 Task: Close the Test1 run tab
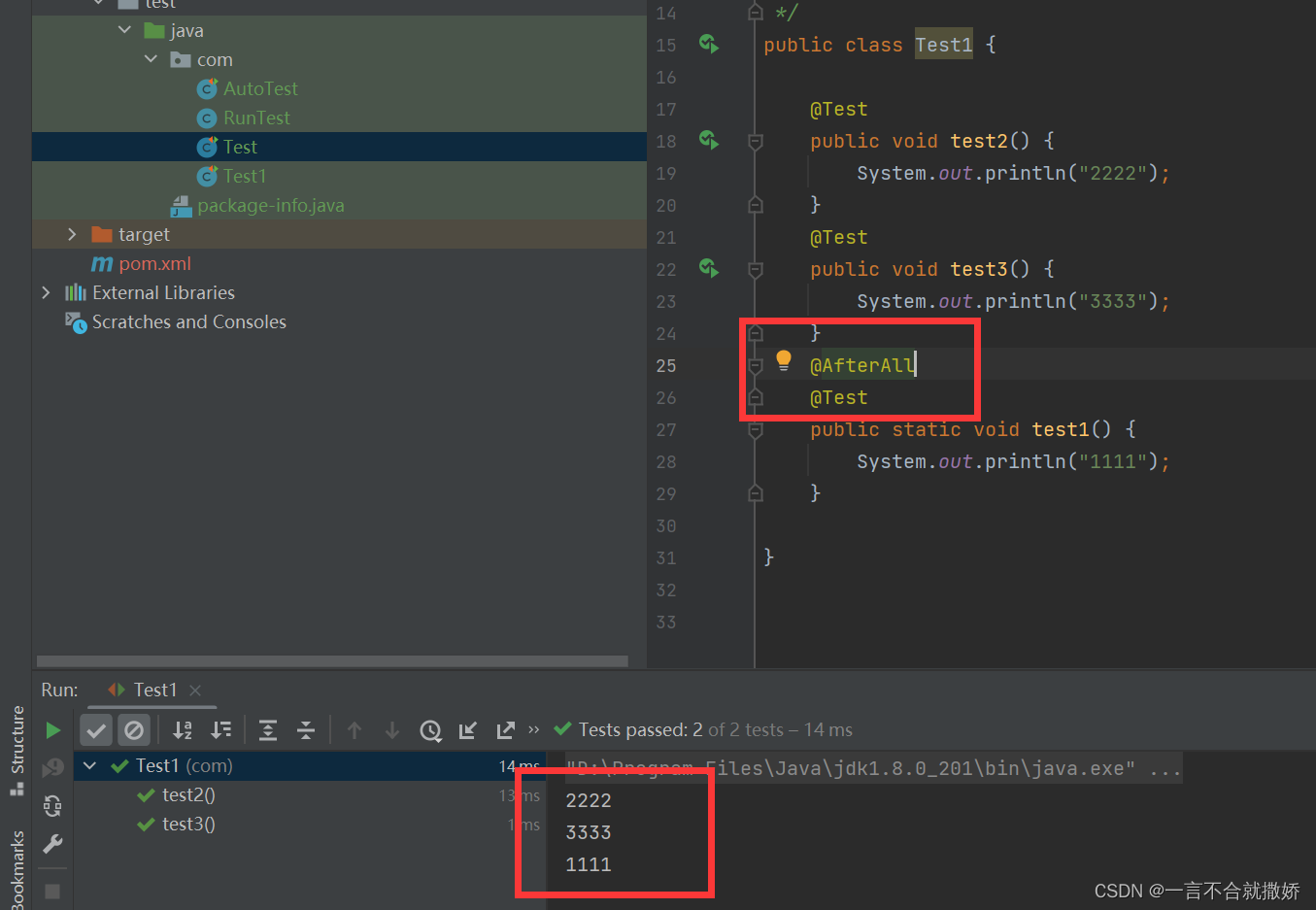pos(195,690)
